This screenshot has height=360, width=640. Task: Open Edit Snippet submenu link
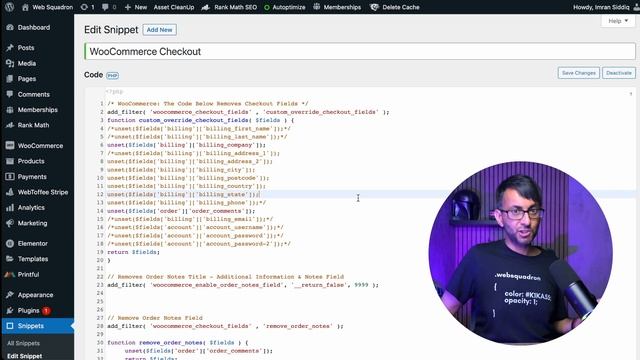tap(24, 356)
